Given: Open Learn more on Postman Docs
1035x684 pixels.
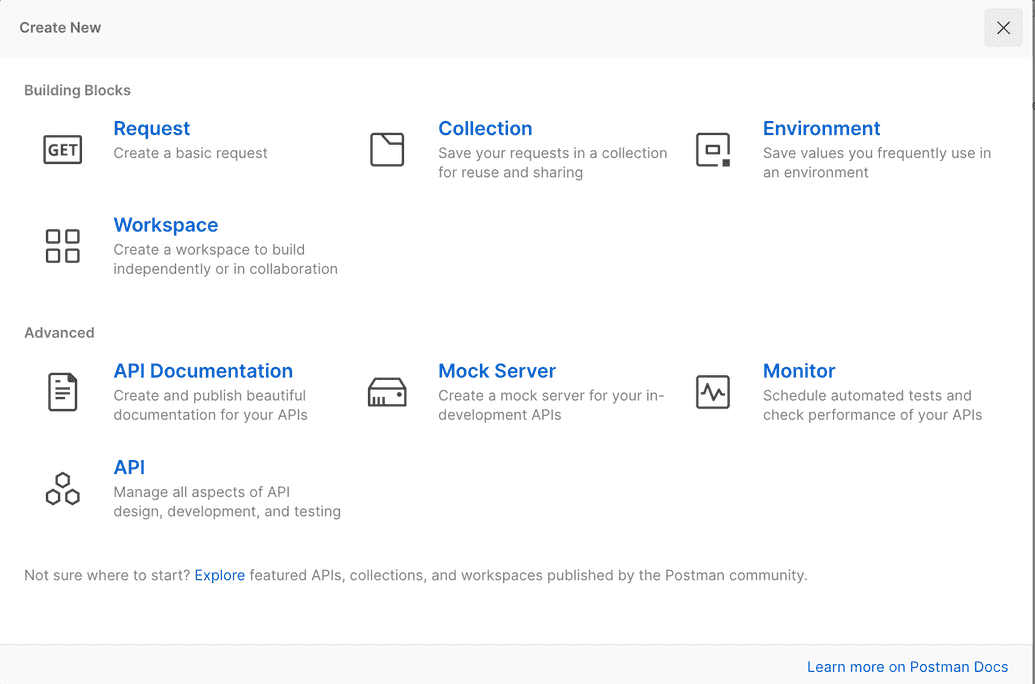Looking at the screenshot, I should click(x=907, y=667).
